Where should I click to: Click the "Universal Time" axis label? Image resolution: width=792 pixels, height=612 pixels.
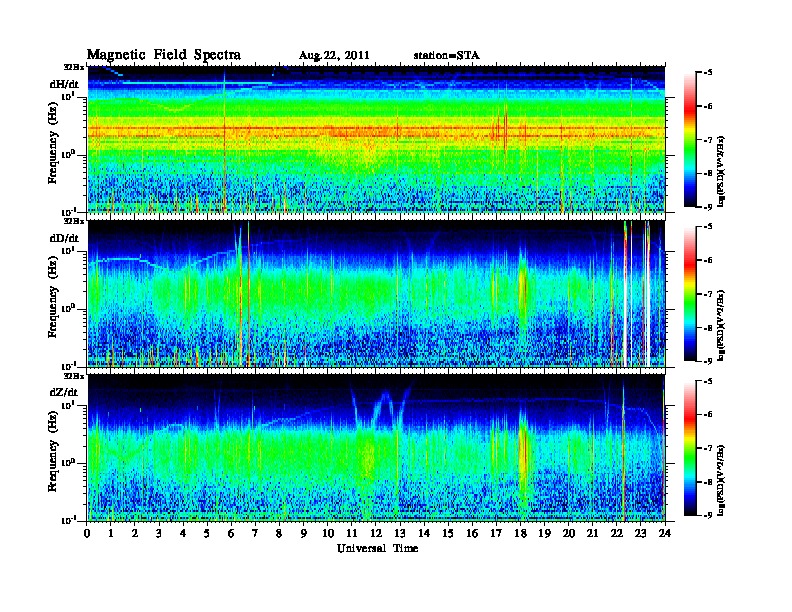(x=377, y=548)
